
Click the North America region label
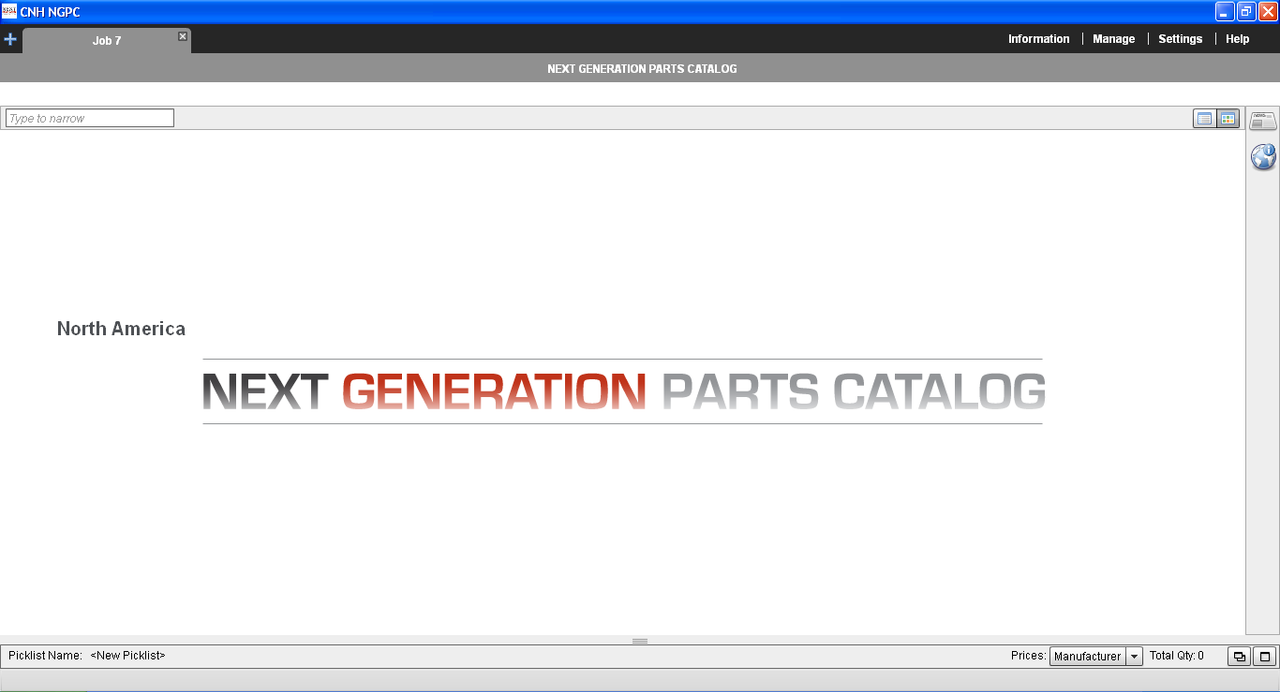click(121, 328)
